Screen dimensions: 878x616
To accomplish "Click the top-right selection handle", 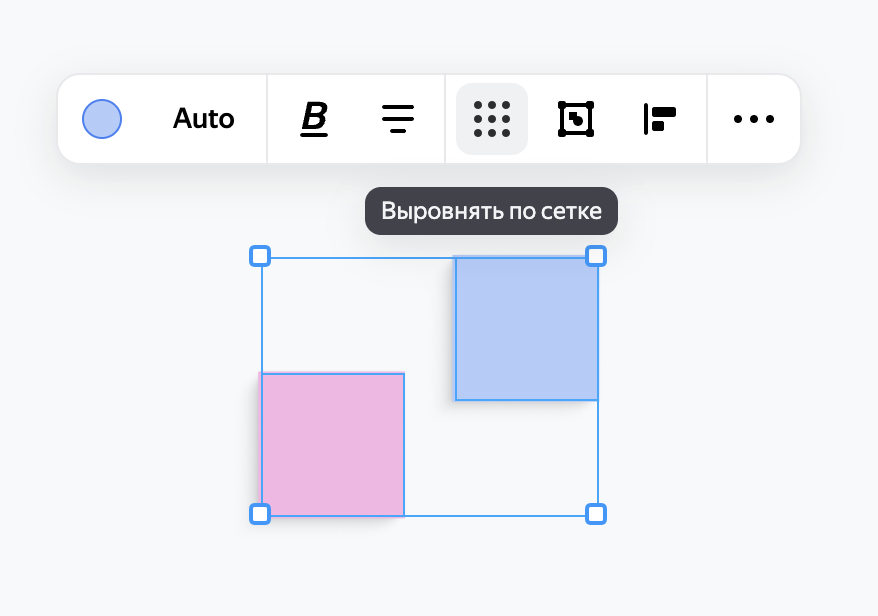I will (596, 256).
